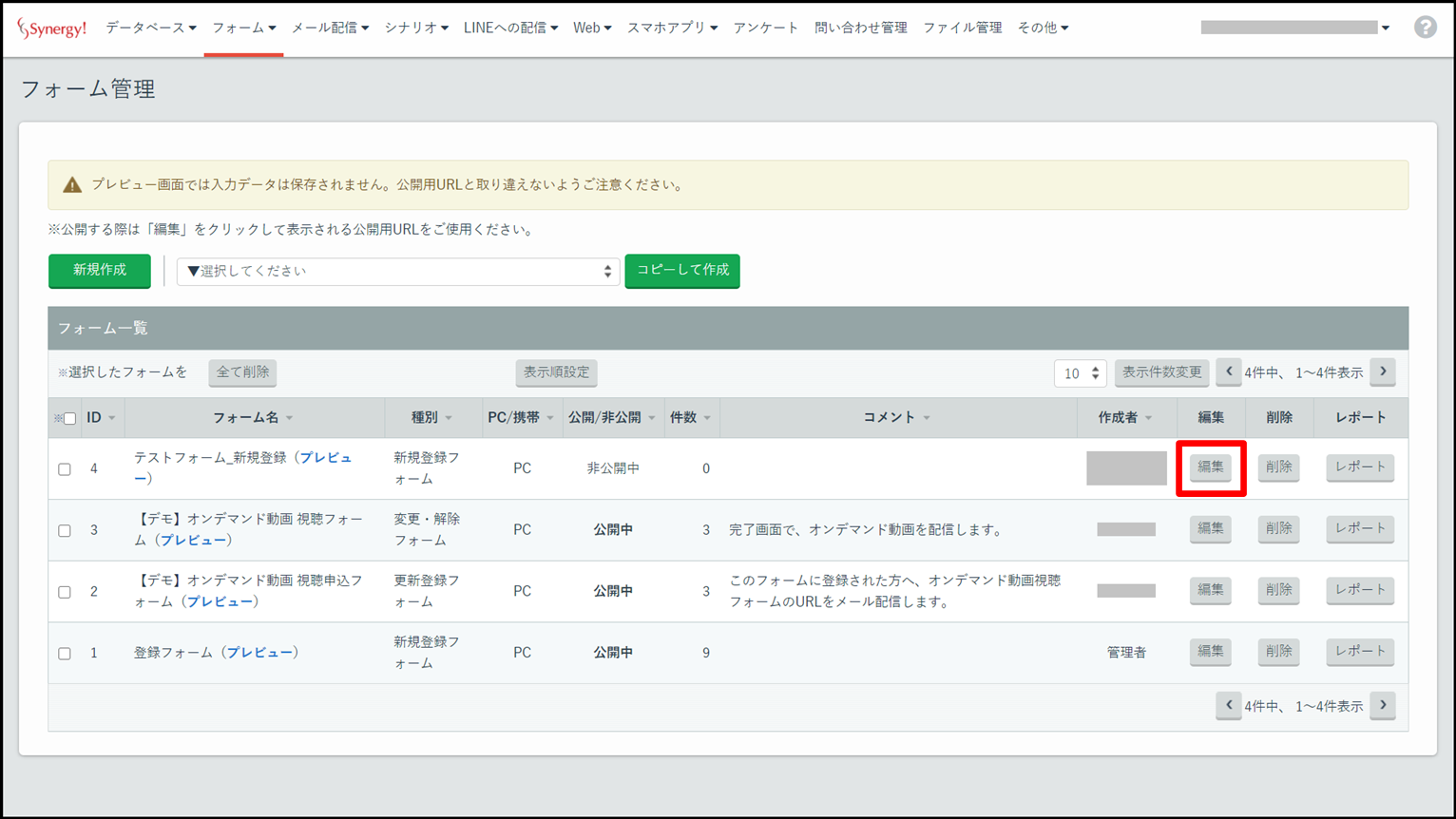Open the メール配信 menu
This screenshot has width=1456, height=819.
(x=329, y=29)
